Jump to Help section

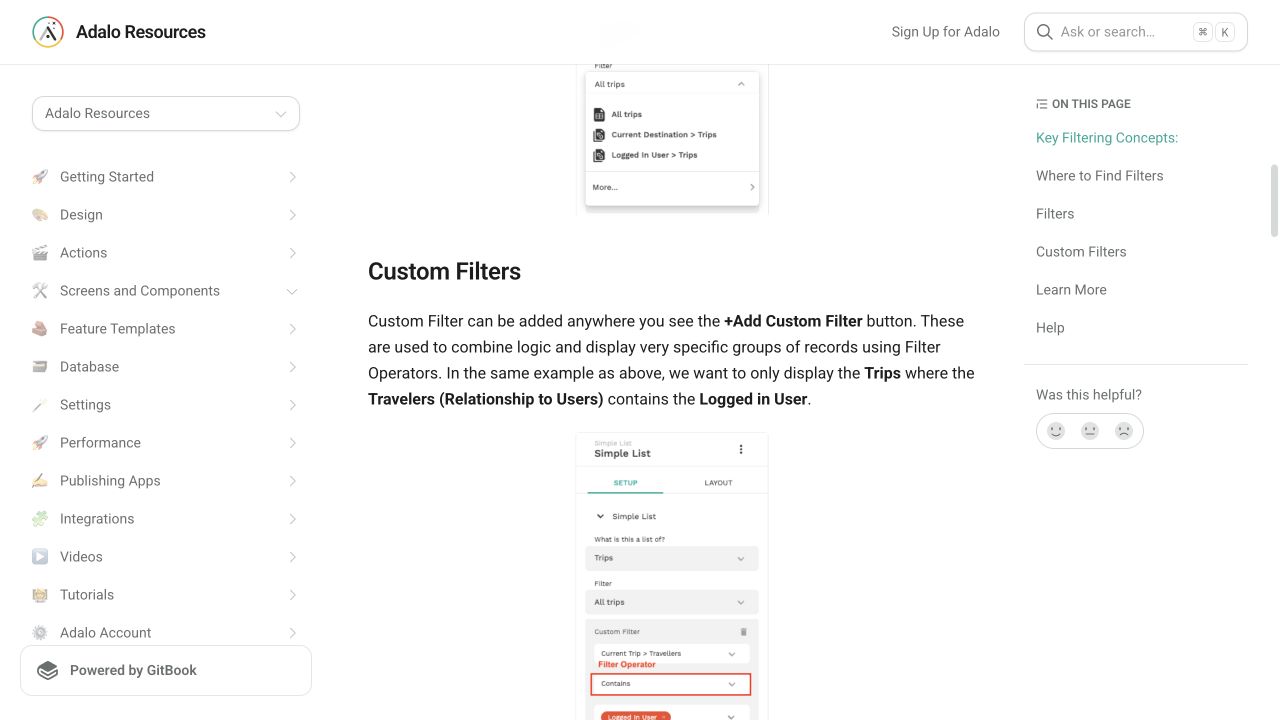(x=1050, y=328)
